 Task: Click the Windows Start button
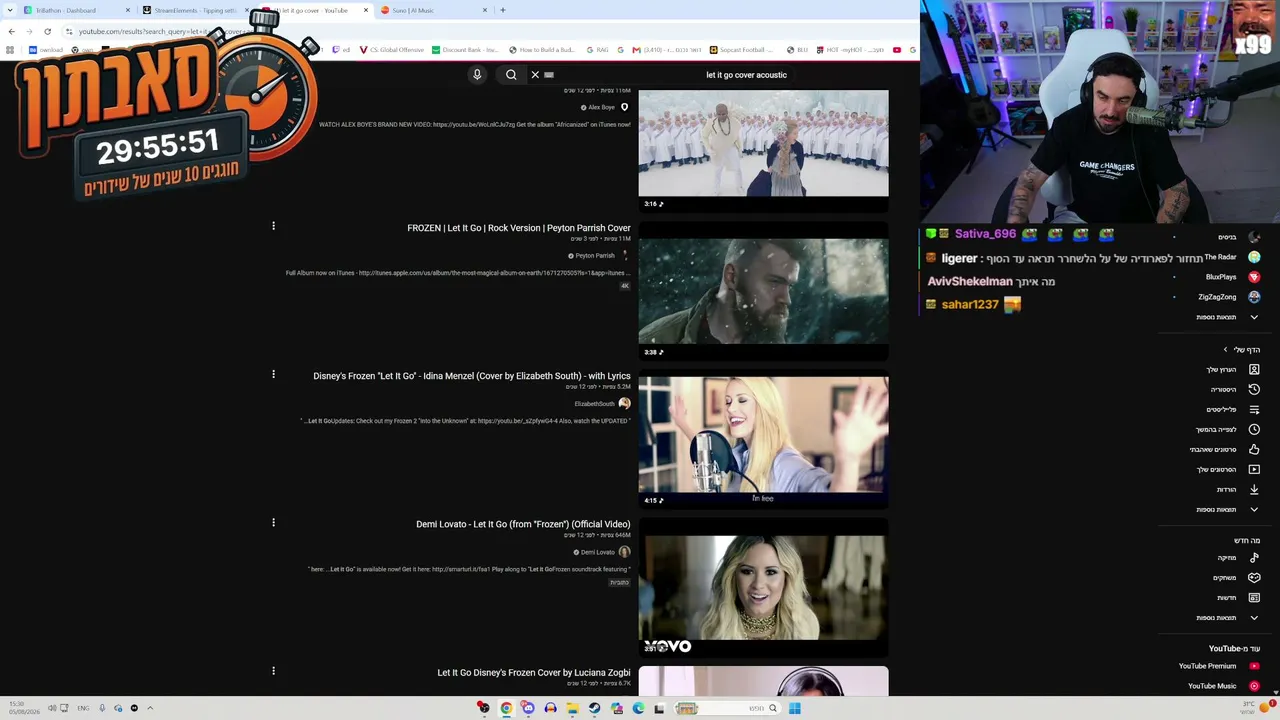[x=795, y=708]
